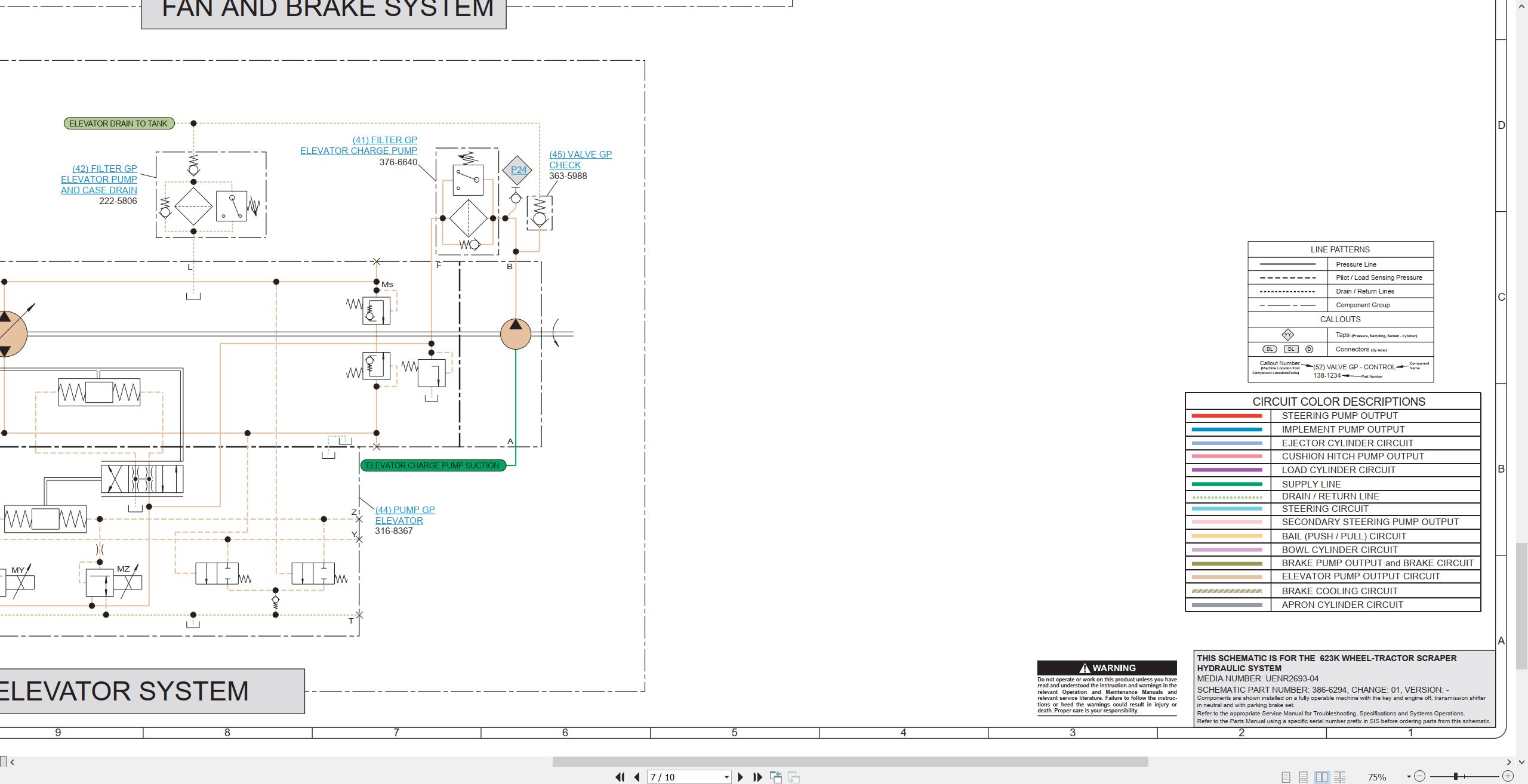Click the scroll left arrow
The image size is (1528, 784).
tap(12, 761)
